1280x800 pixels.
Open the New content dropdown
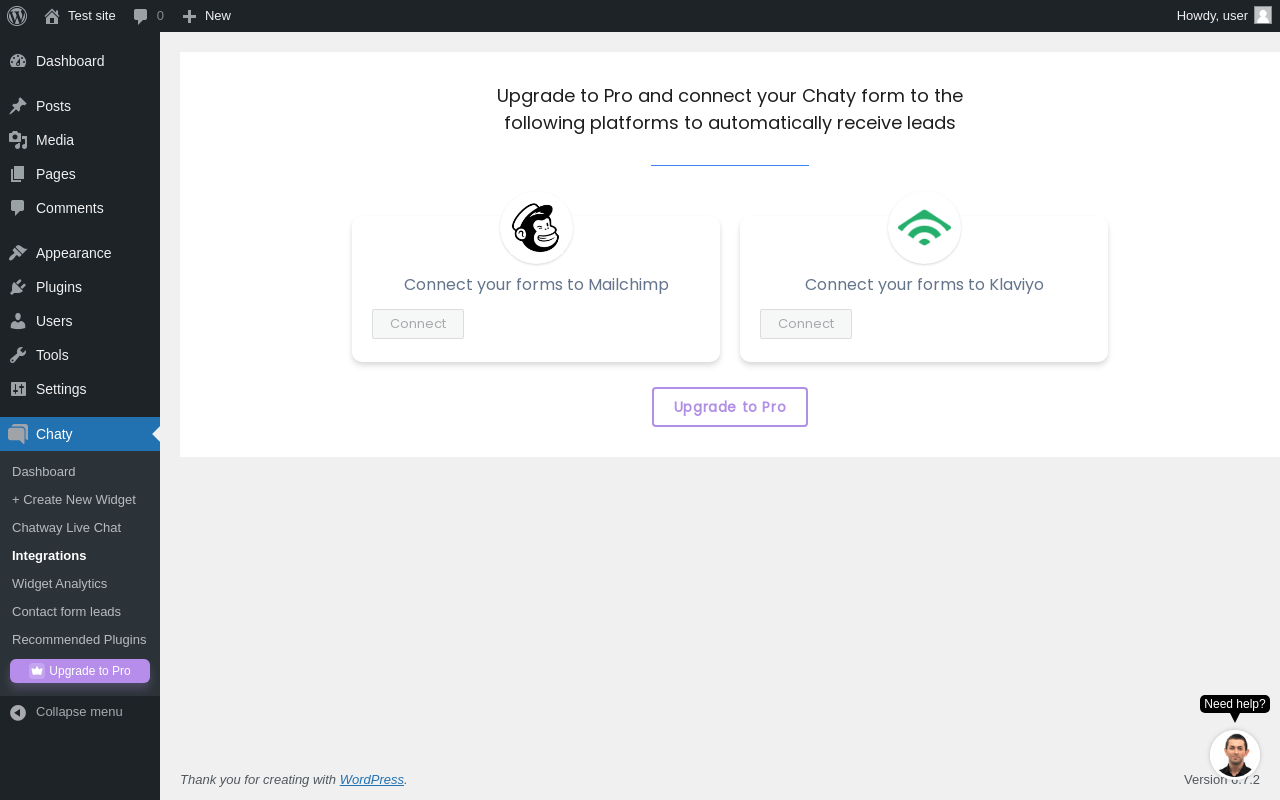point(207,16)
